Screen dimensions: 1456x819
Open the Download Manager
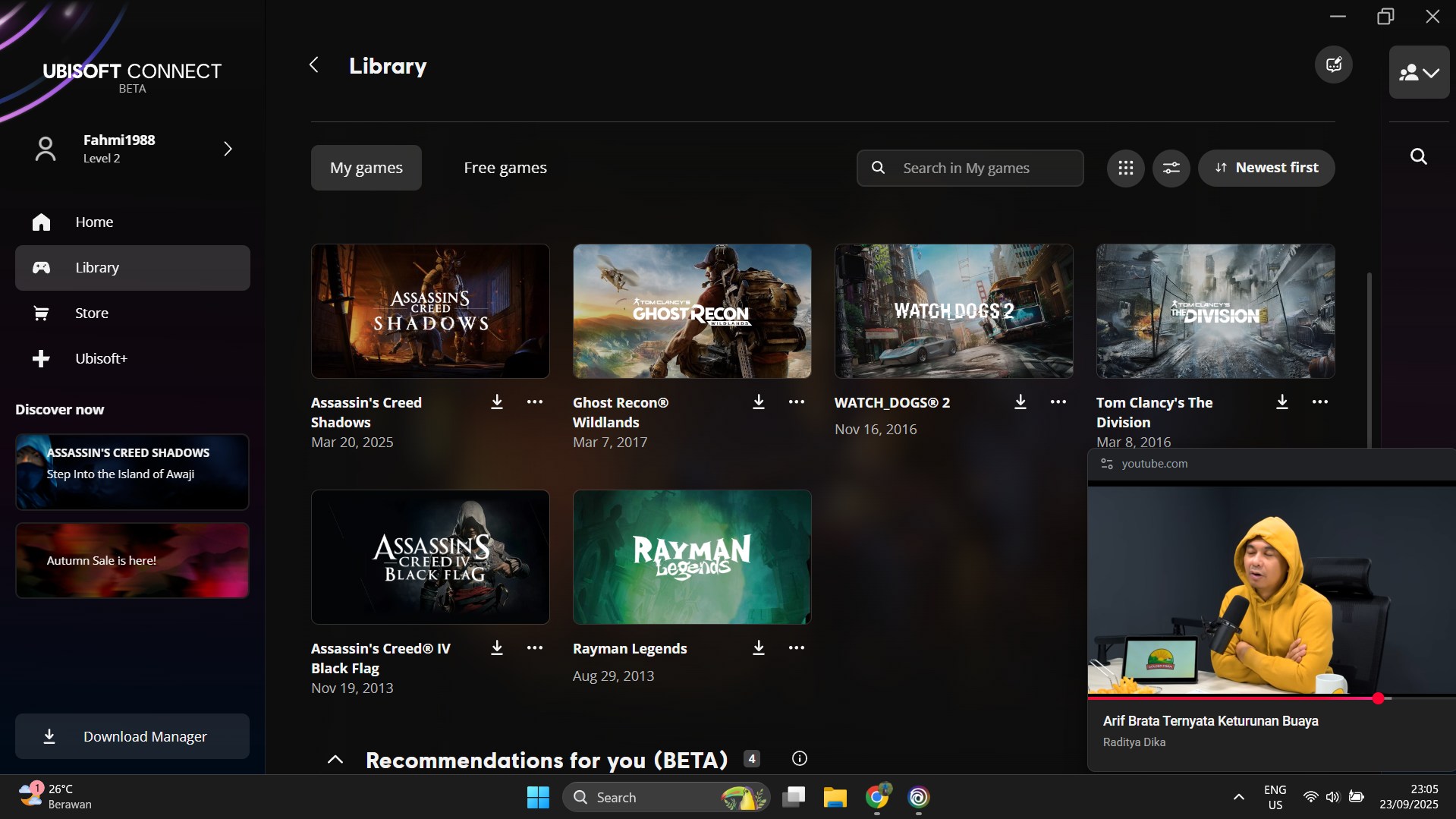coord(133,736)
